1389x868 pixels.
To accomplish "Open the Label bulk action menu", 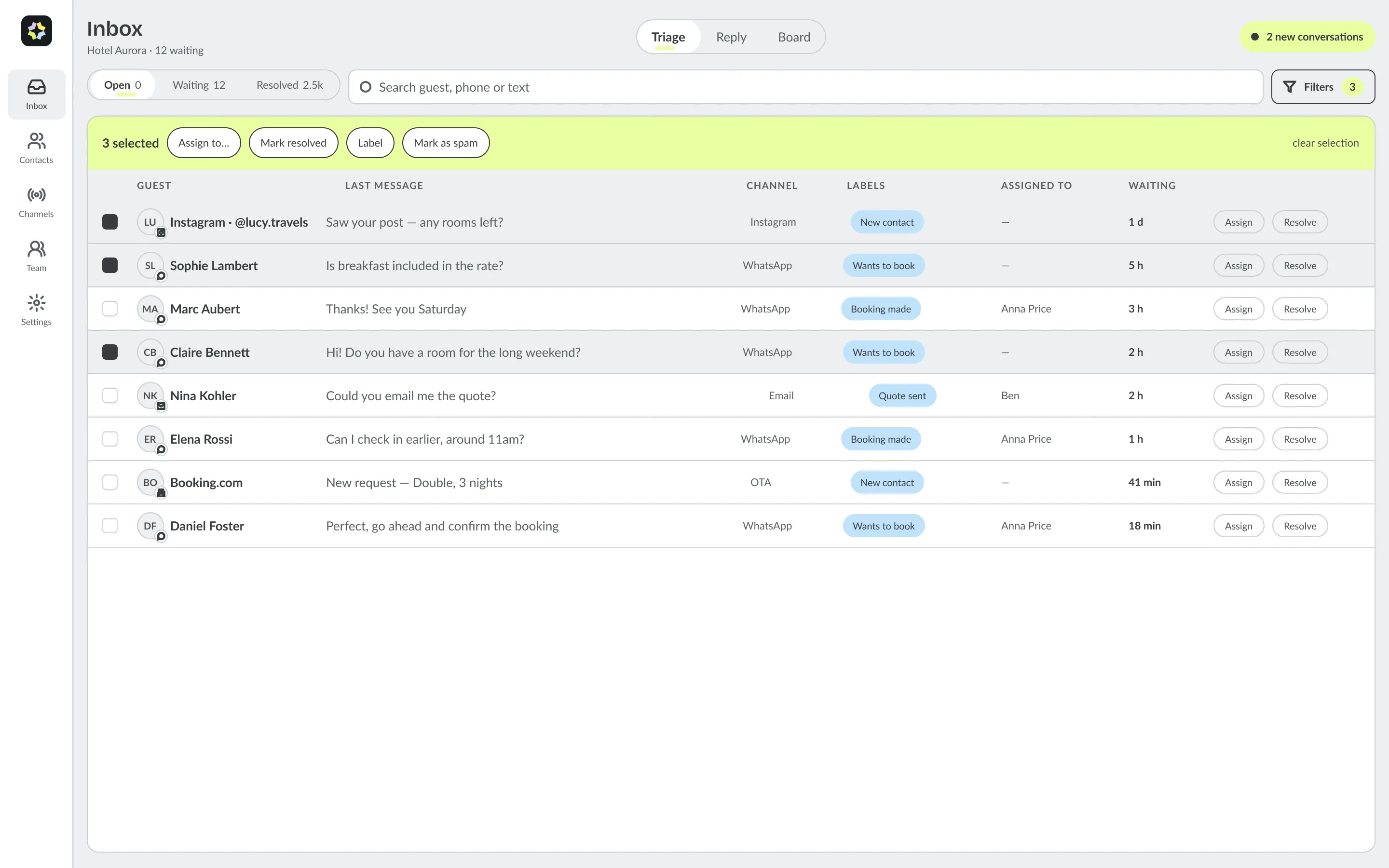I will click(x=370, y=143).
